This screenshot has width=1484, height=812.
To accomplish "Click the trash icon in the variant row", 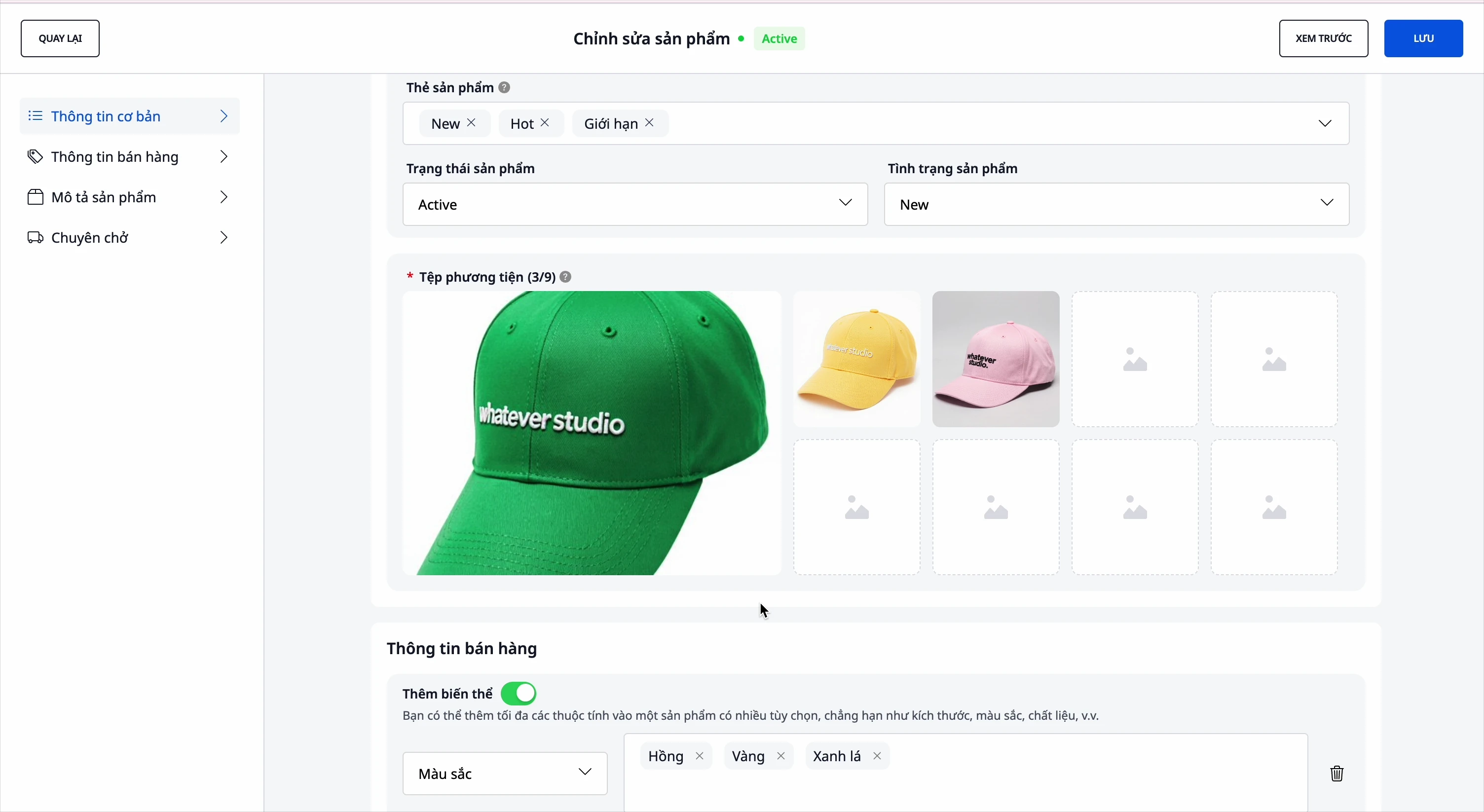I will (1337, 774).
